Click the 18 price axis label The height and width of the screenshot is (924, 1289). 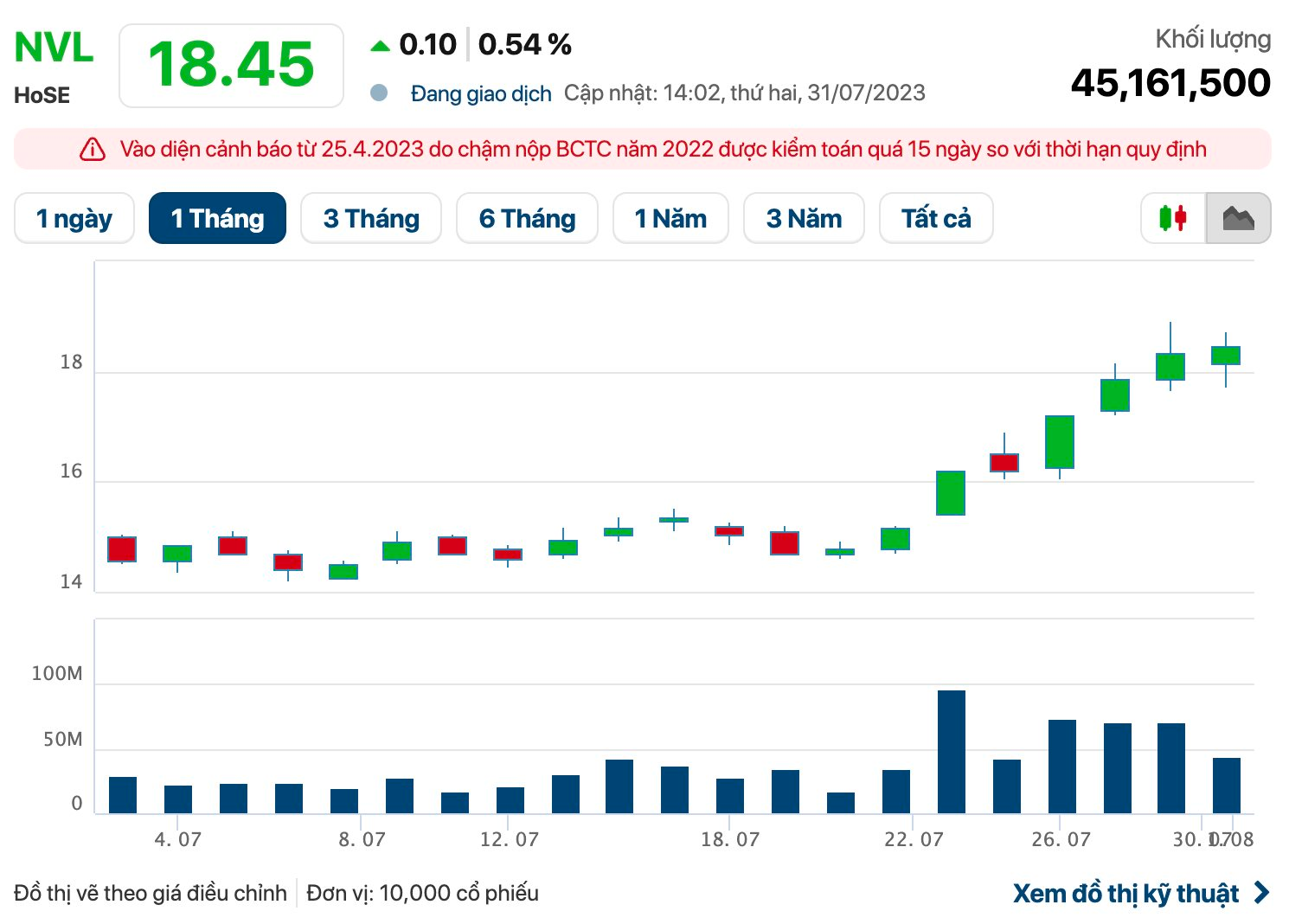click(x=72, y=363)
